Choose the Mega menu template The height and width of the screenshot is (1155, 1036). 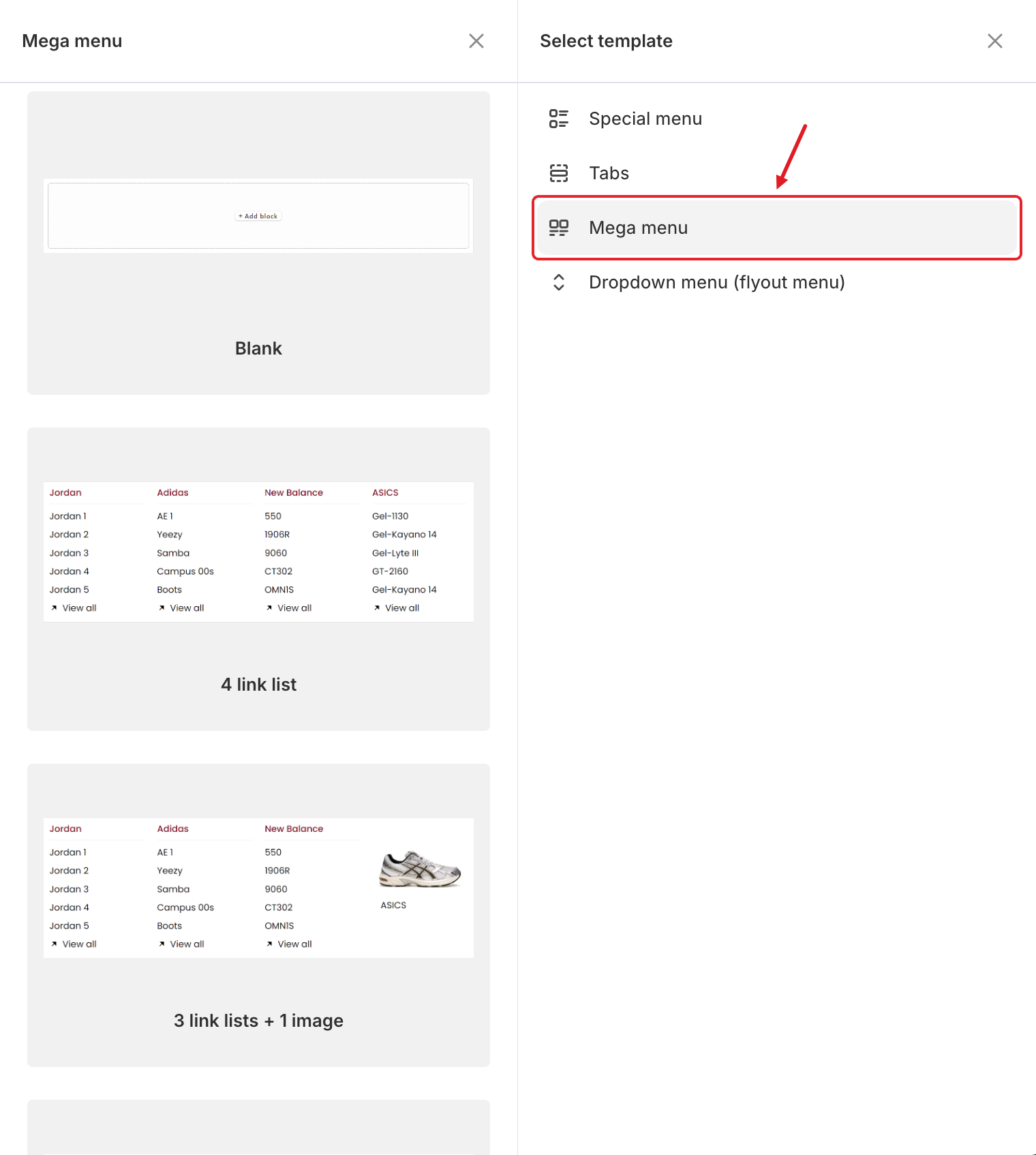(x=776, y=228)
